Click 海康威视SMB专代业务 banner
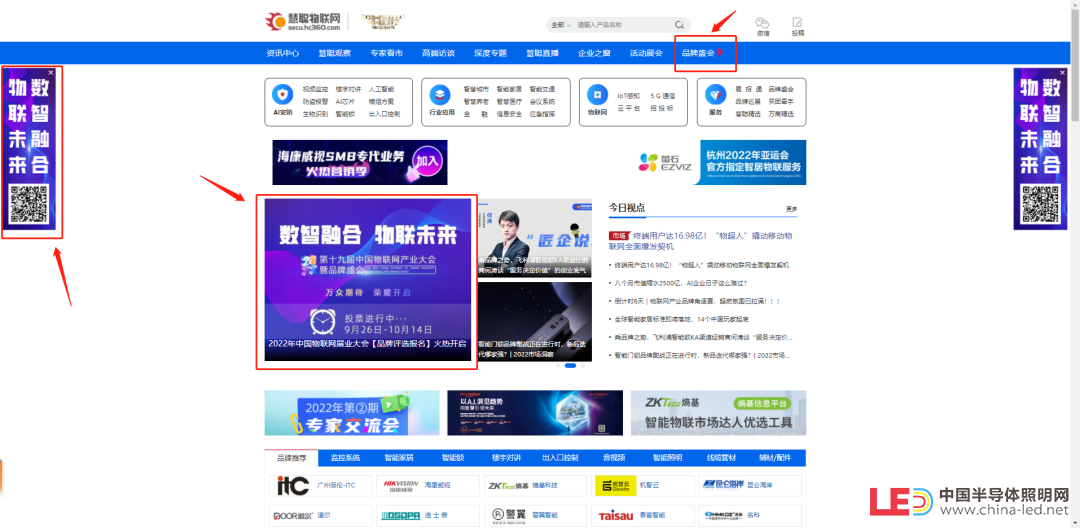The width and height of the screenshot is (1080, 528). click(x=360, y=162)
